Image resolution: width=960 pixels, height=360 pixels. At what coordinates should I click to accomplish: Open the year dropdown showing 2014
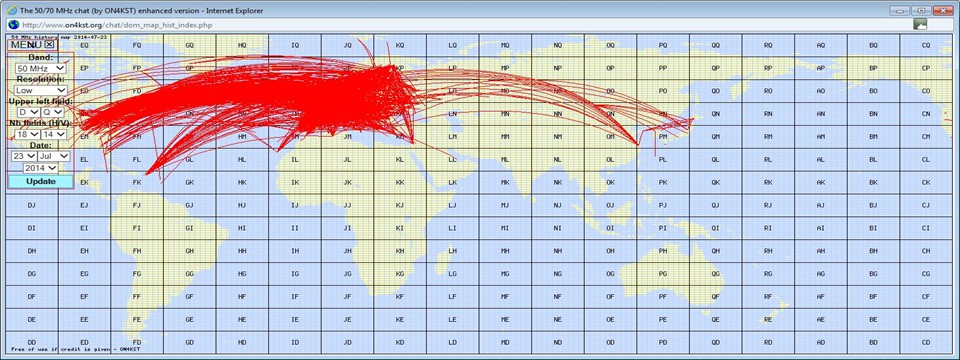(x=41, y=168)
